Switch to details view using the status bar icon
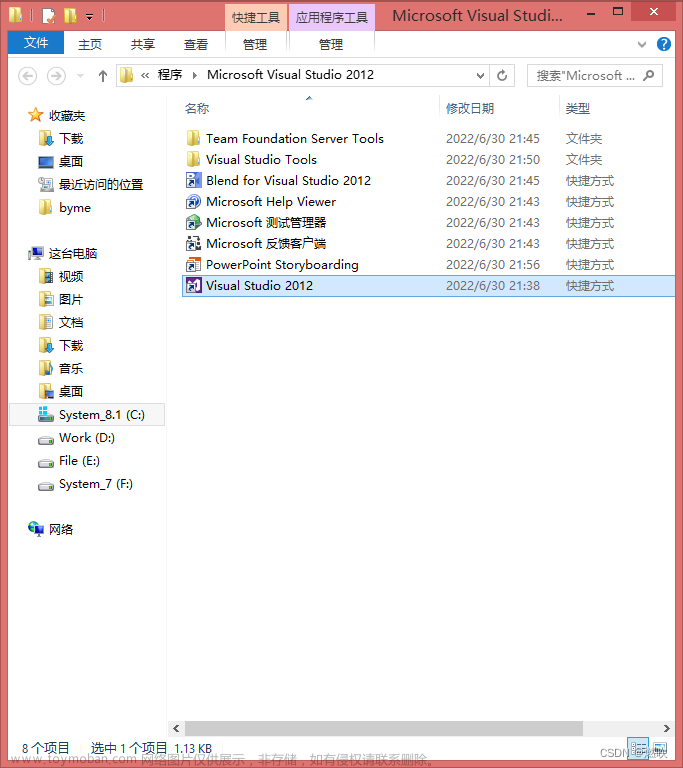 (638, 748)
